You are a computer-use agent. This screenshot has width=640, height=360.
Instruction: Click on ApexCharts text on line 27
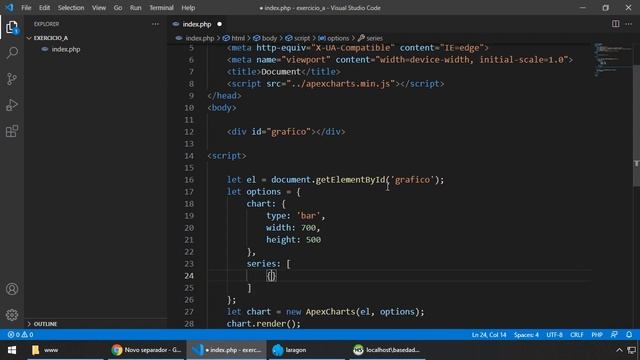(331, 312)
